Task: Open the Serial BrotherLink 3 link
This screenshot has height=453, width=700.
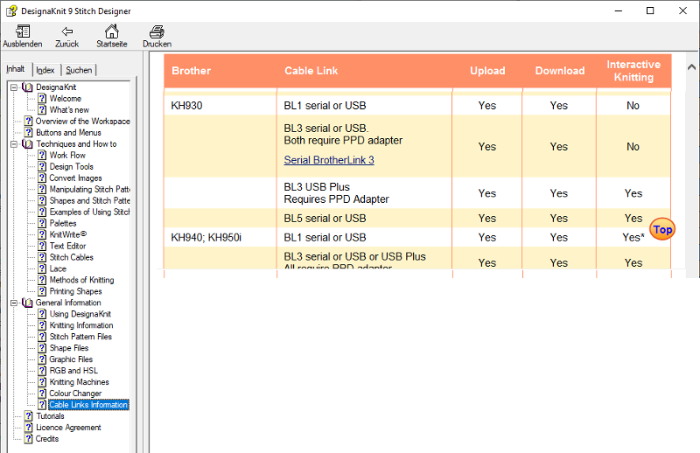Action: [328, 160]
